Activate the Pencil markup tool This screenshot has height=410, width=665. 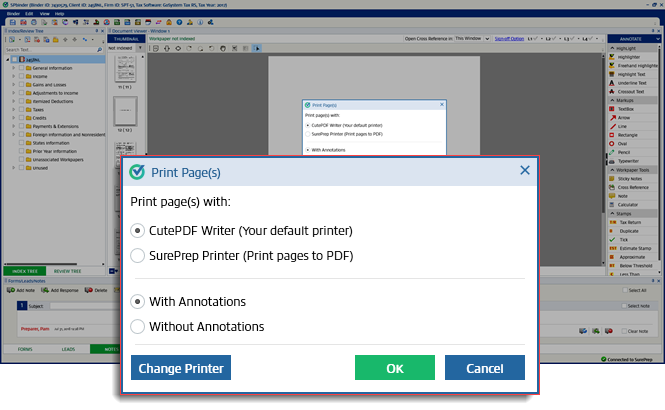pos(630,152)
